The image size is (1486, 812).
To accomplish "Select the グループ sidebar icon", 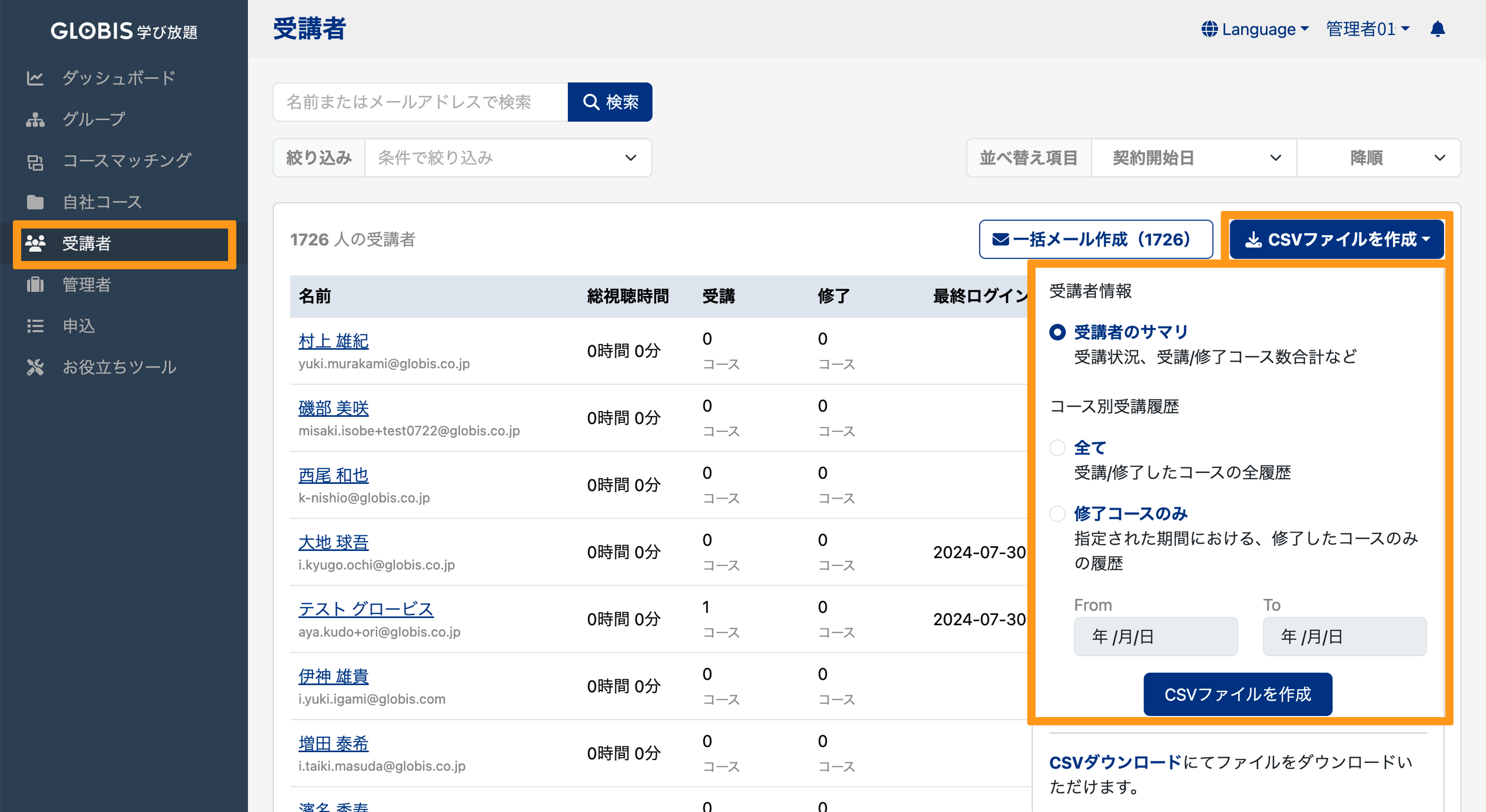I will 36,119.
